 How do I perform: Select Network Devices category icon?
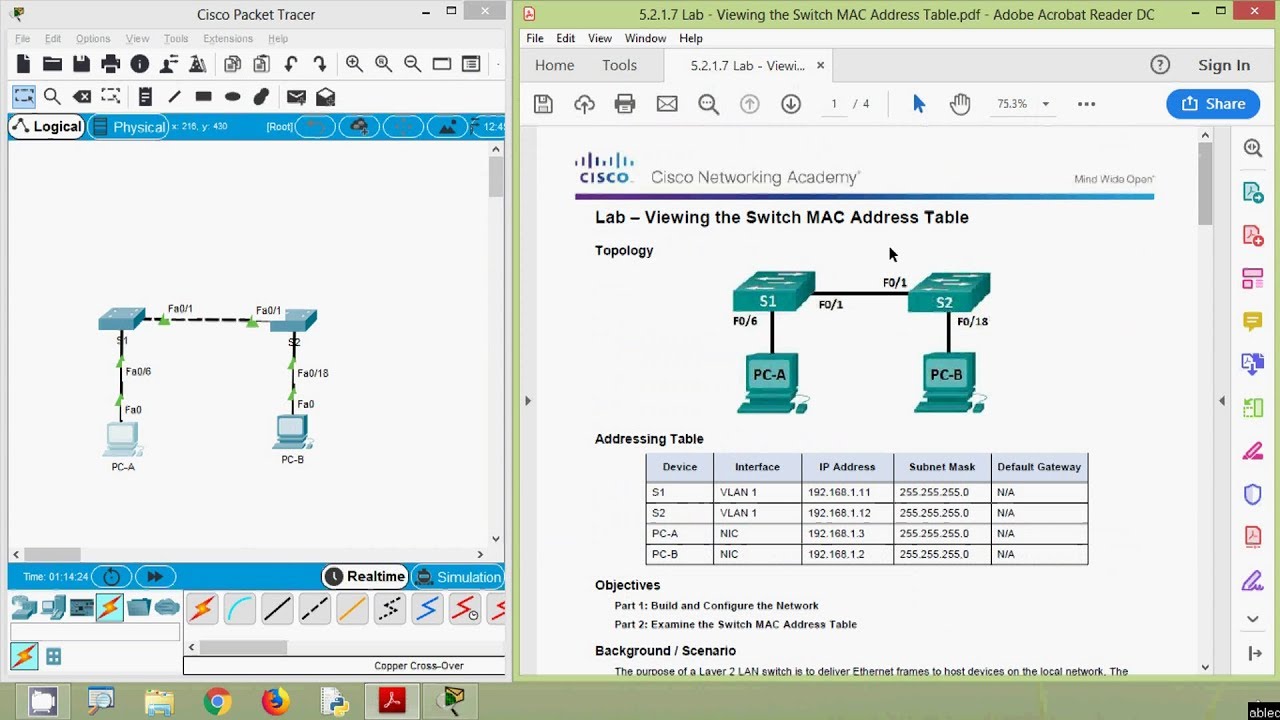(24, 607)
